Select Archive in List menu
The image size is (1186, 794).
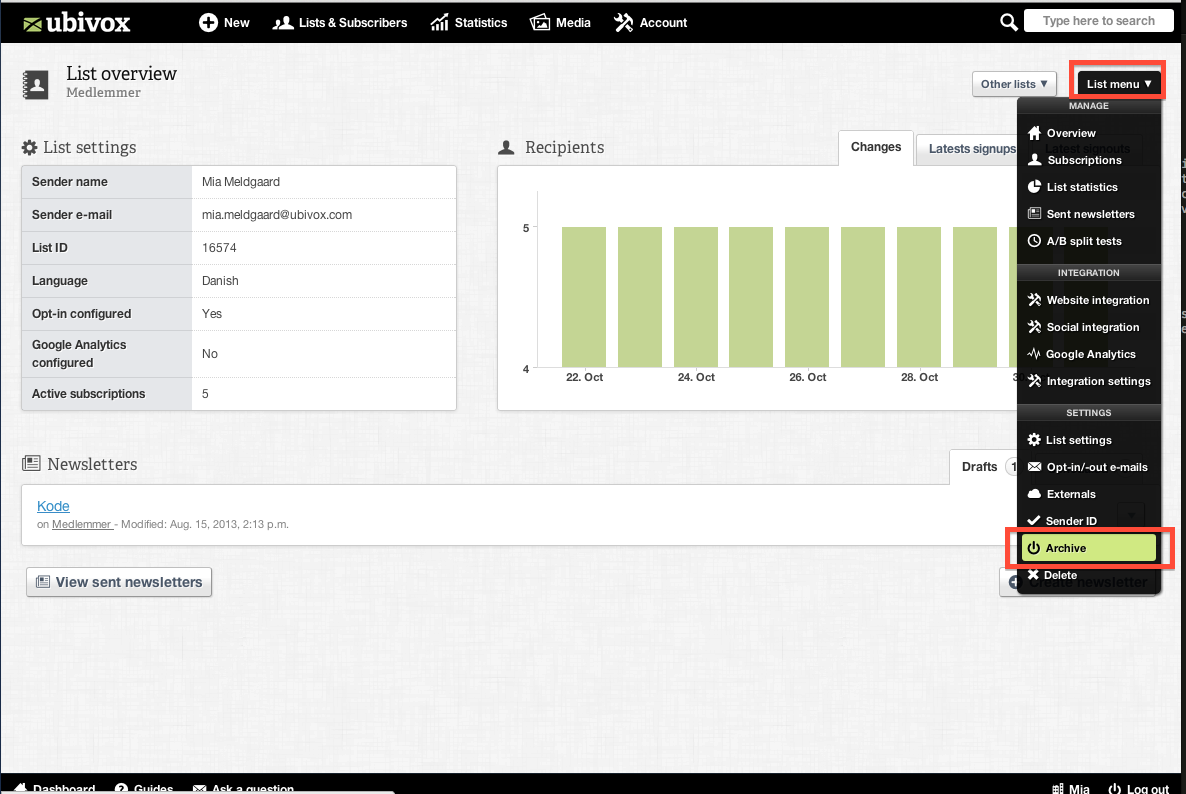point(1088,547)
